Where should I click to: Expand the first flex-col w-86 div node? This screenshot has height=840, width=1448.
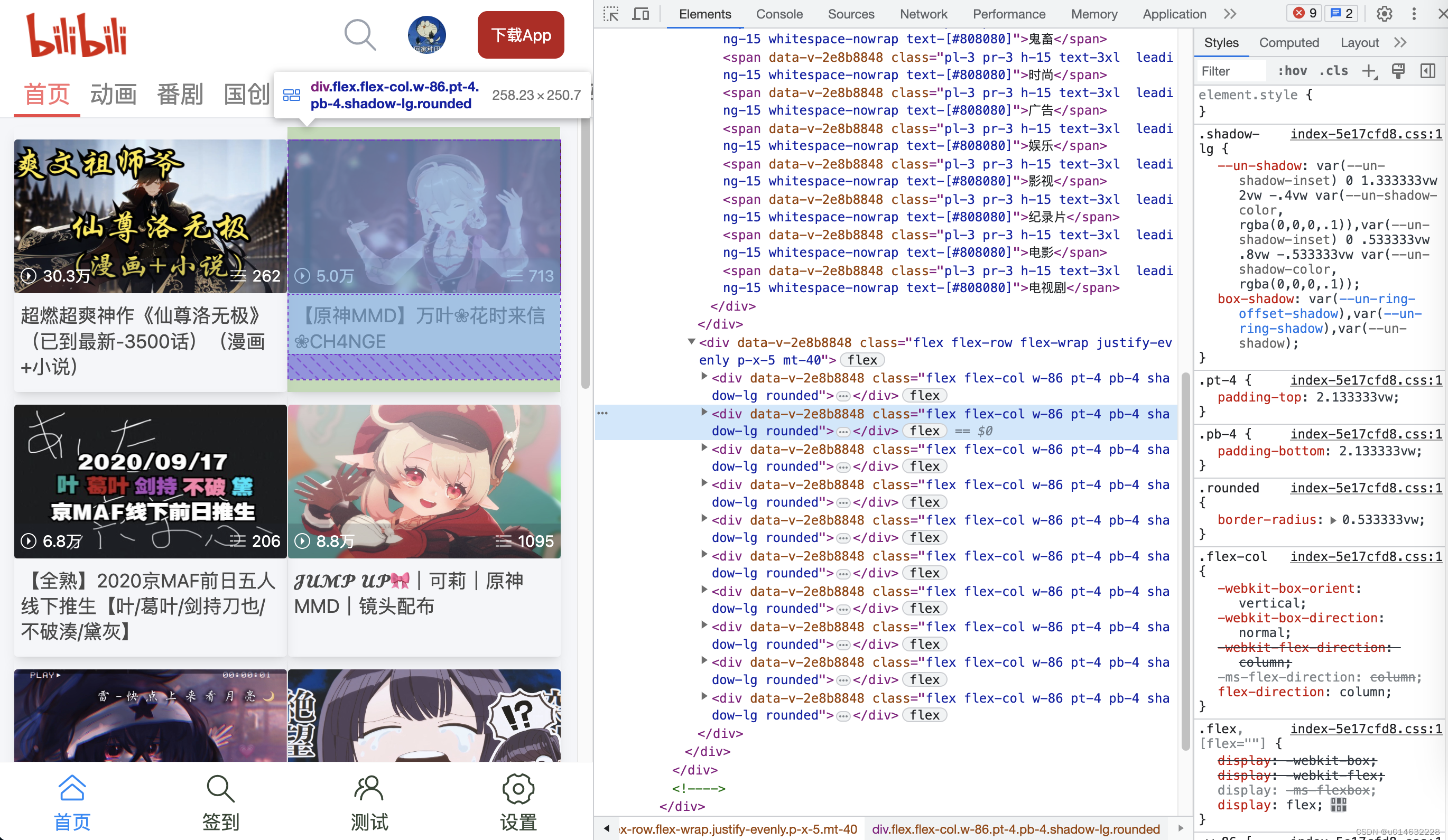pos(704,377)
